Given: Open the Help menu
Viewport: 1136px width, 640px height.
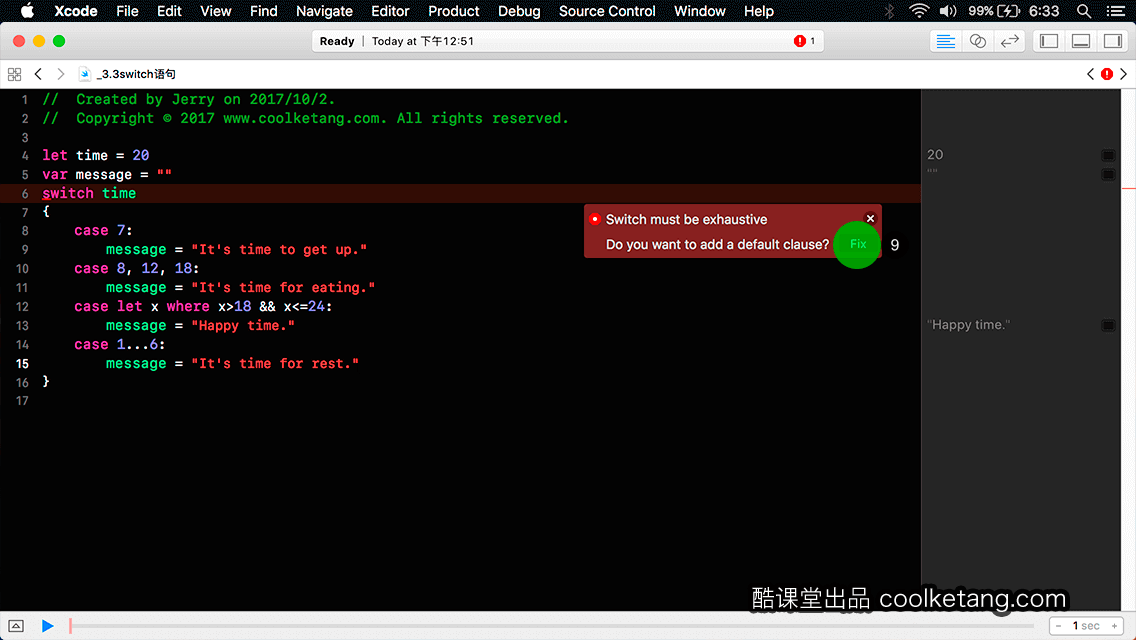Looking at the screenshot, I should [759, 11].
